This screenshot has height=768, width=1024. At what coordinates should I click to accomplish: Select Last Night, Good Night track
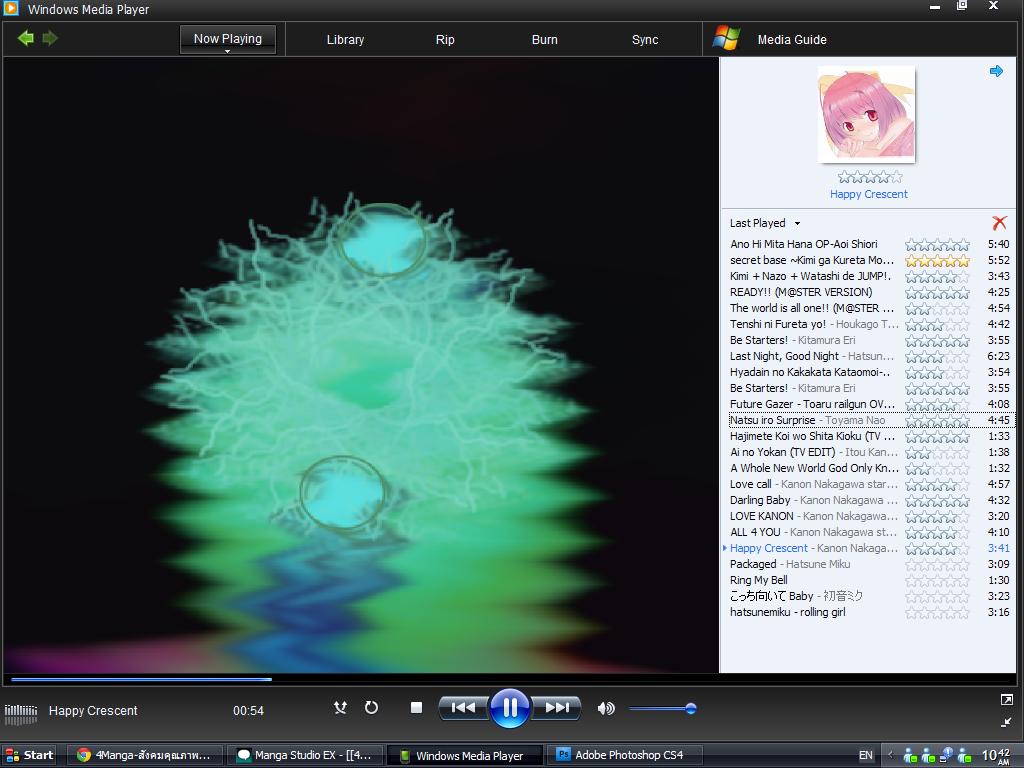pyautogui.click(x=869, y=356)
